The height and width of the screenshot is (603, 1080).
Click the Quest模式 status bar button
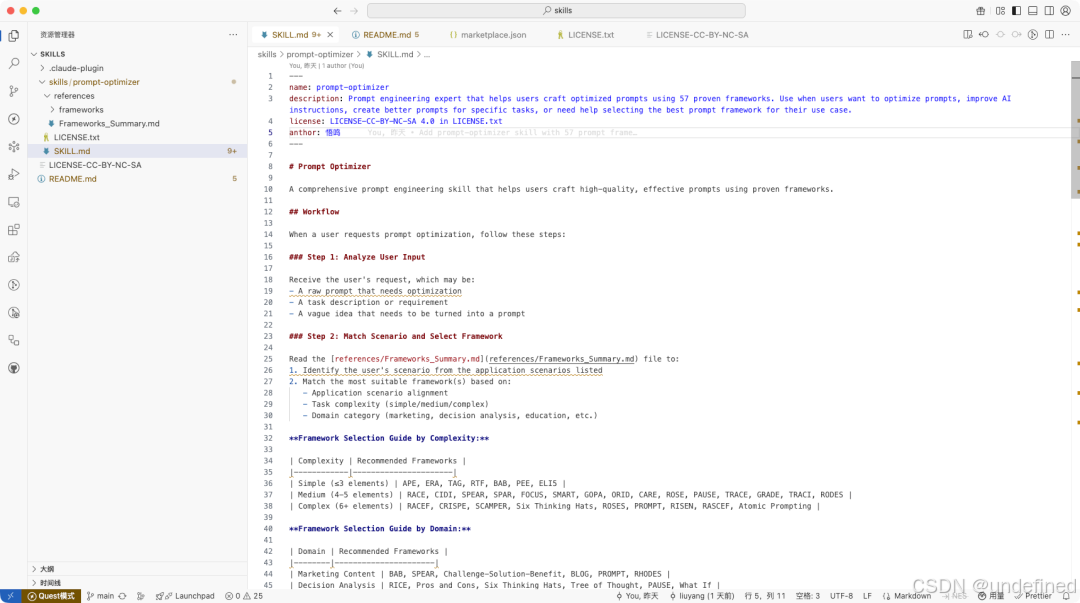pos(52,596)
